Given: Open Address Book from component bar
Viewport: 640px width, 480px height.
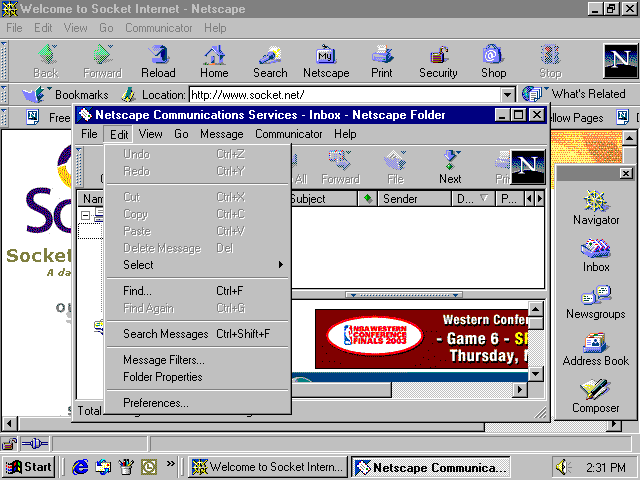Looking at the screenshot, I should tap(596, 349).
